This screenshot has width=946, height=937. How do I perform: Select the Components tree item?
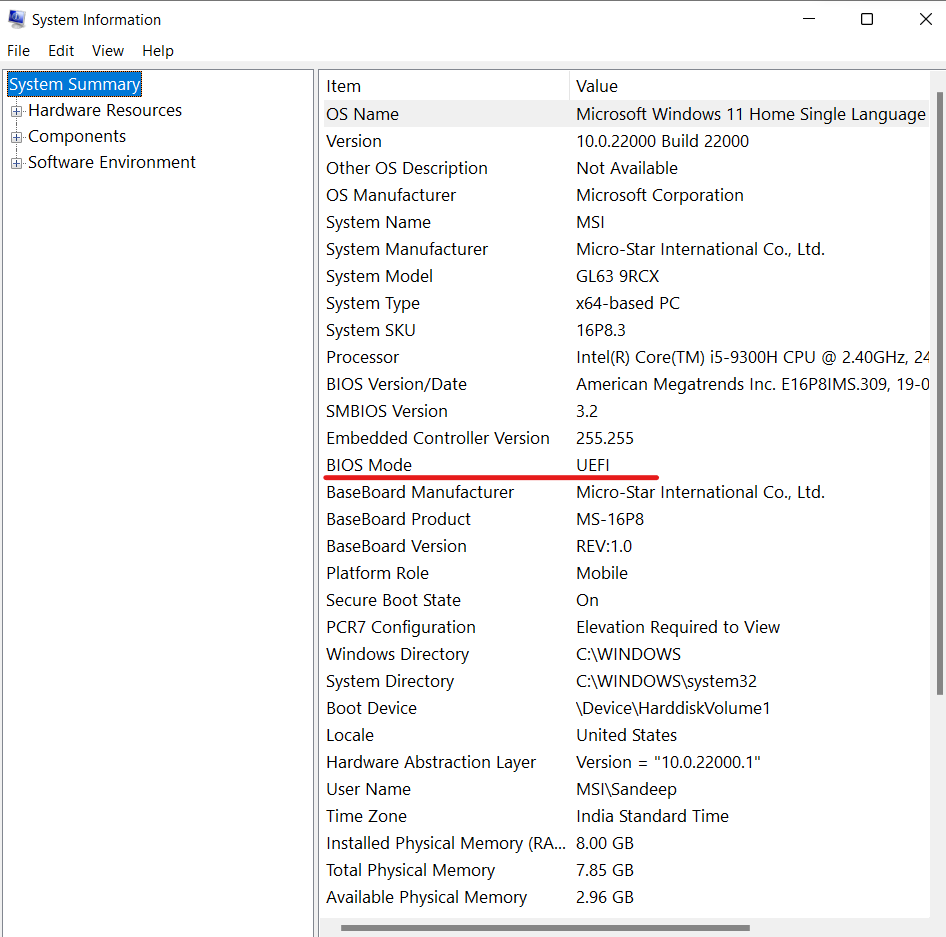tap(77, 136)
